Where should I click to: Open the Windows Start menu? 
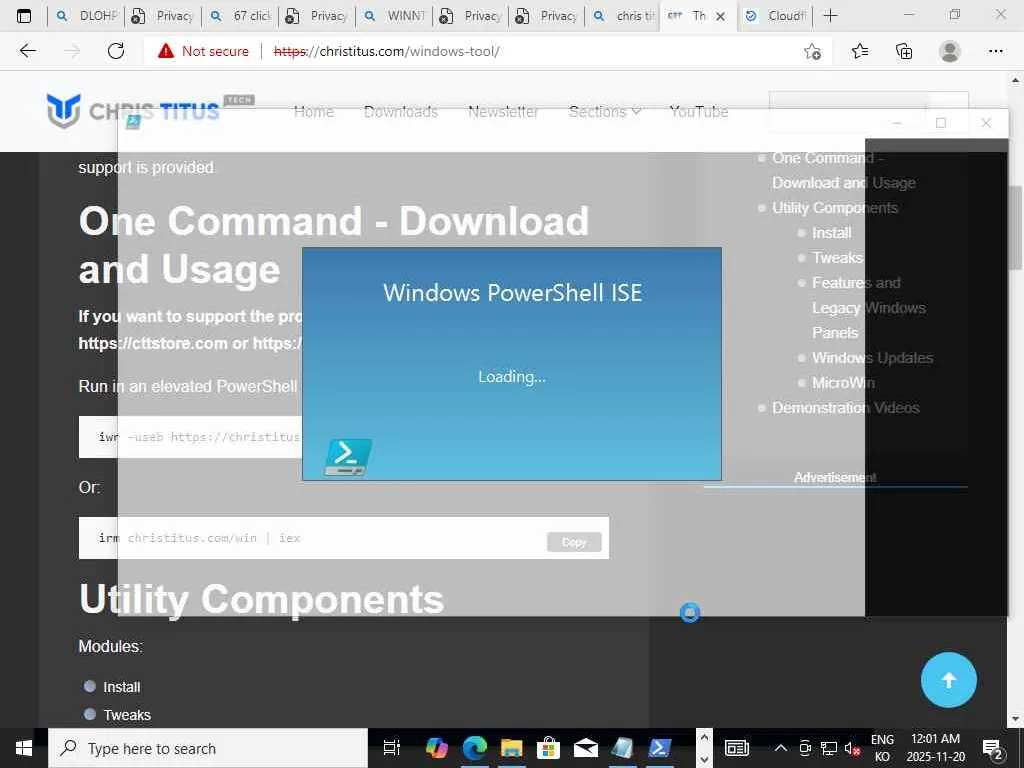(24, 748)
